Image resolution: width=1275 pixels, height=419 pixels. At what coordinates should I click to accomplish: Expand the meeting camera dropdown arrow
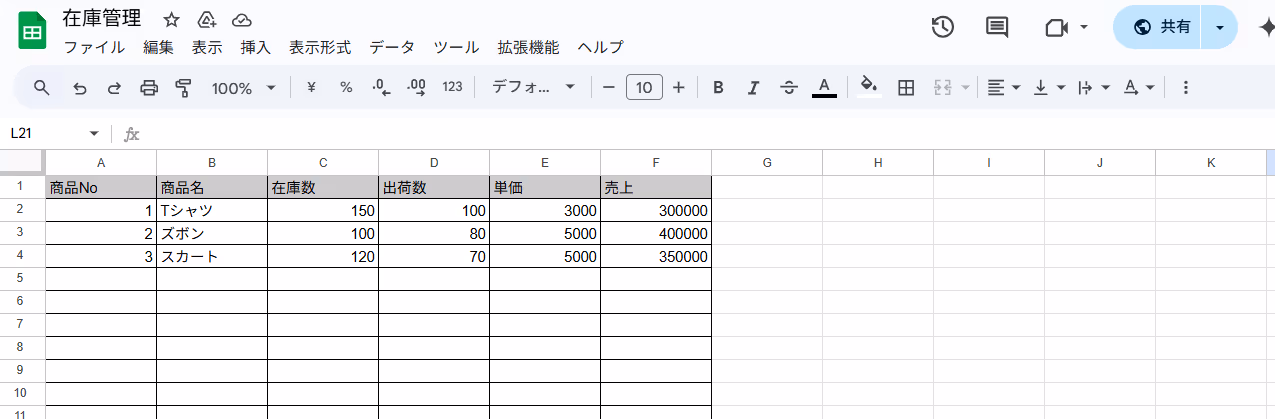tap(1084, 28)
